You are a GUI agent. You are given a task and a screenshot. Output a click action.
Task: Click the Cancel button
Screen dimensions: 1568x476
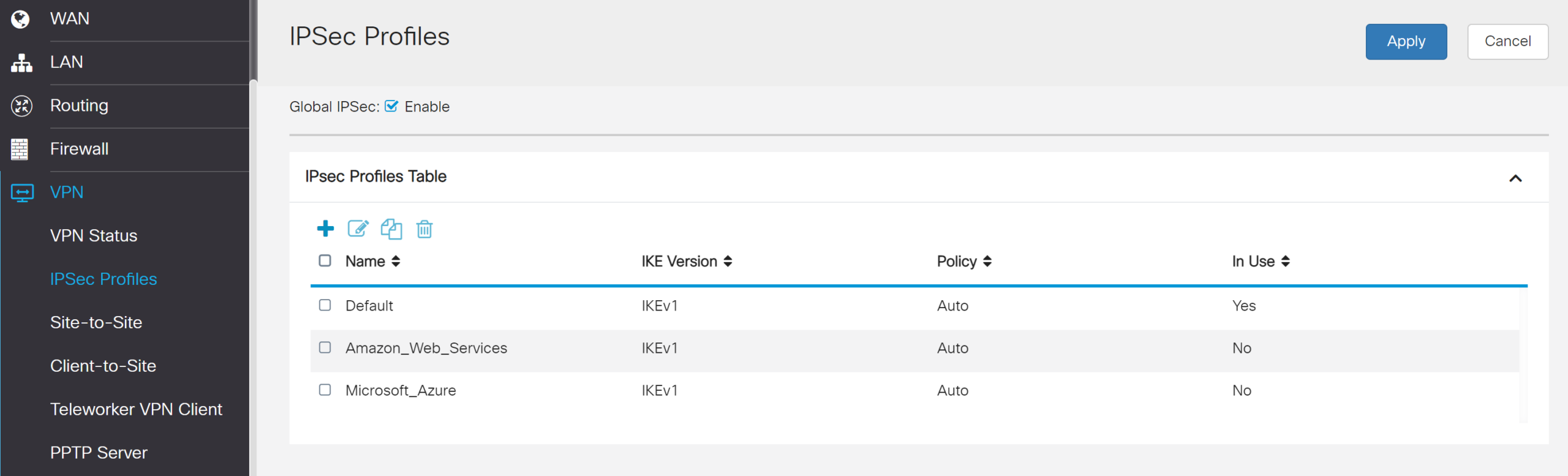1507,41
